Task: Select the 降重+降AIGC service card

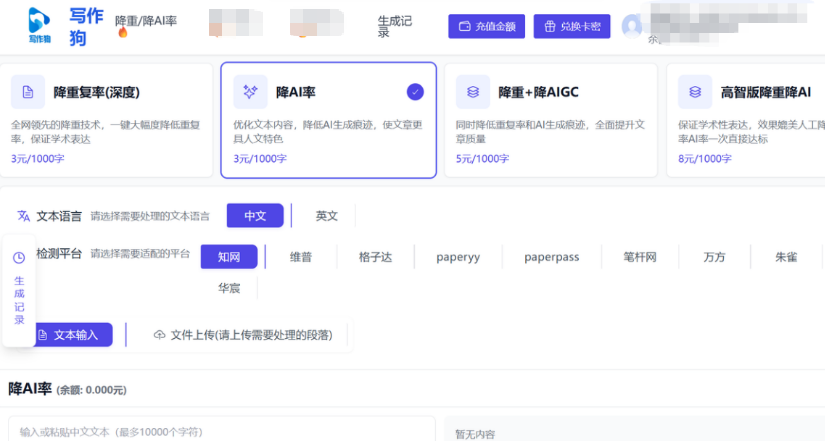Action: coord(551,120)
